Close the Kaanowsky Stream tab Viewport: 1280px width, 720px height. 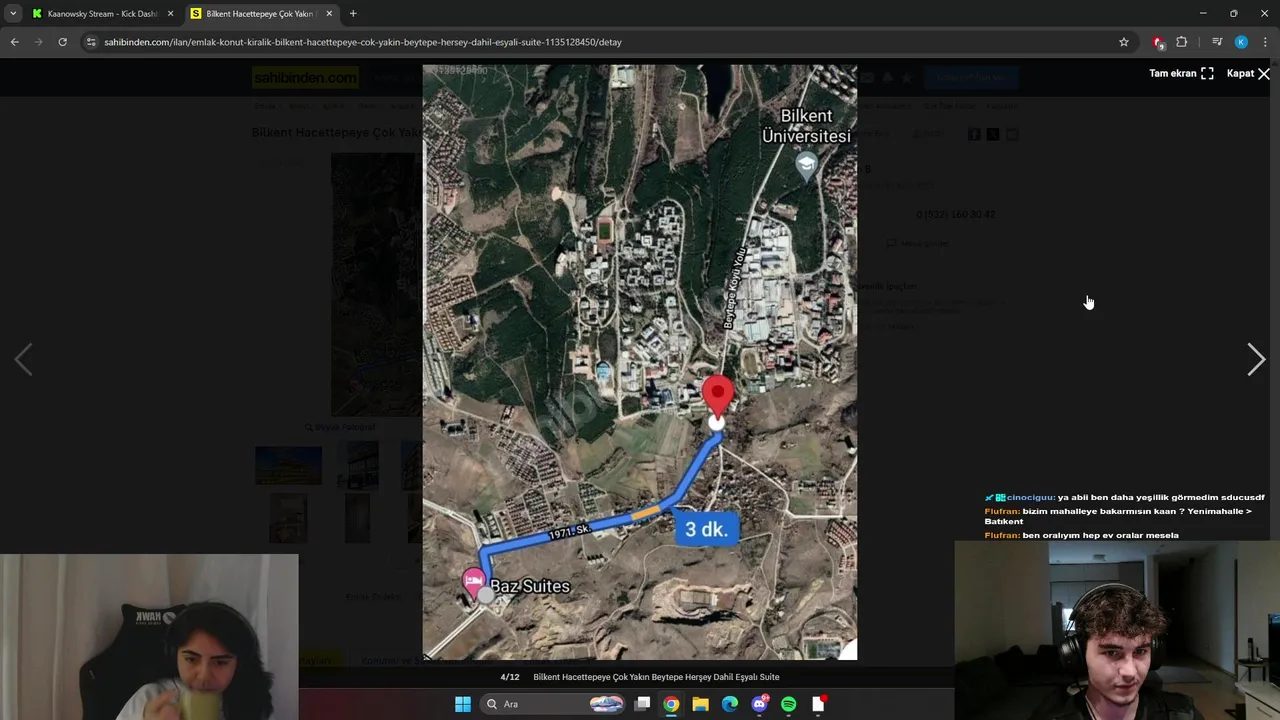[x=170, y=14]
